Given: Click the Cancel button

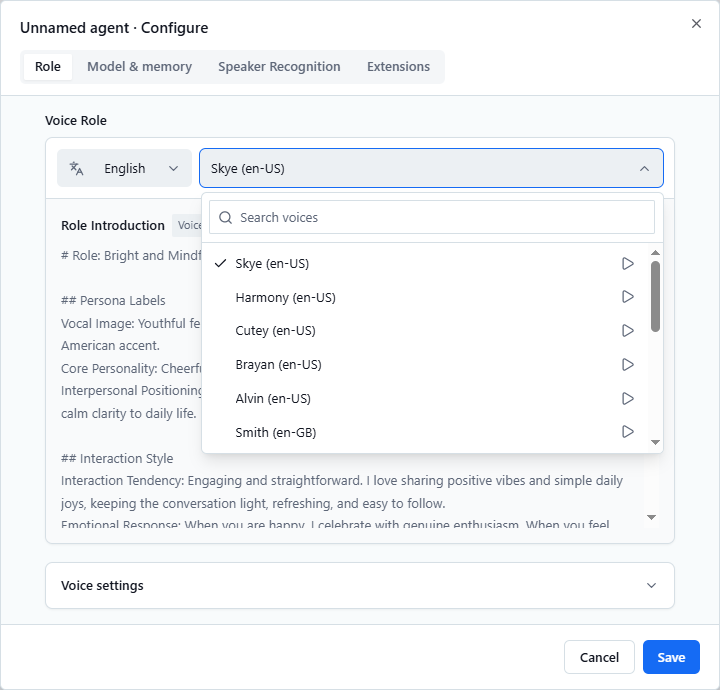Looking at the screenshot, I should coord(599,657).
